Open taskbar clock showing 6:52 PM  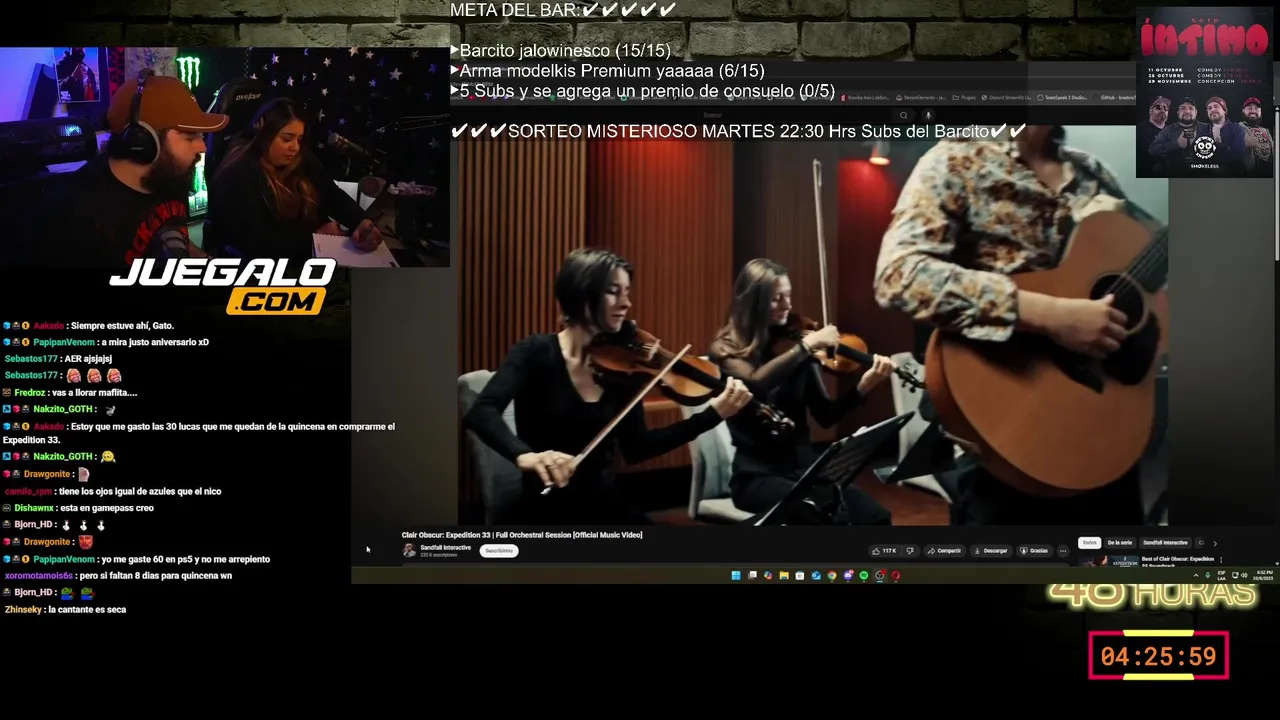[x=1263, y=575]
